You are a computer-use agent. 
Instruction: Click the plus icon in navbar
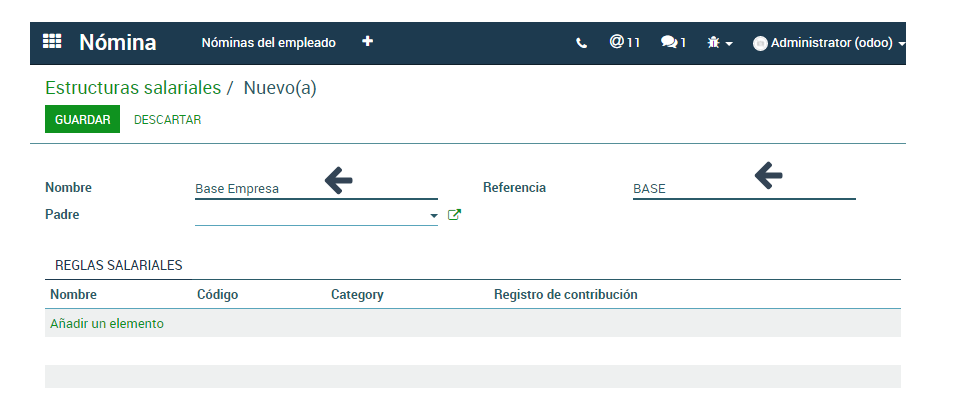(x=368, y=42)
